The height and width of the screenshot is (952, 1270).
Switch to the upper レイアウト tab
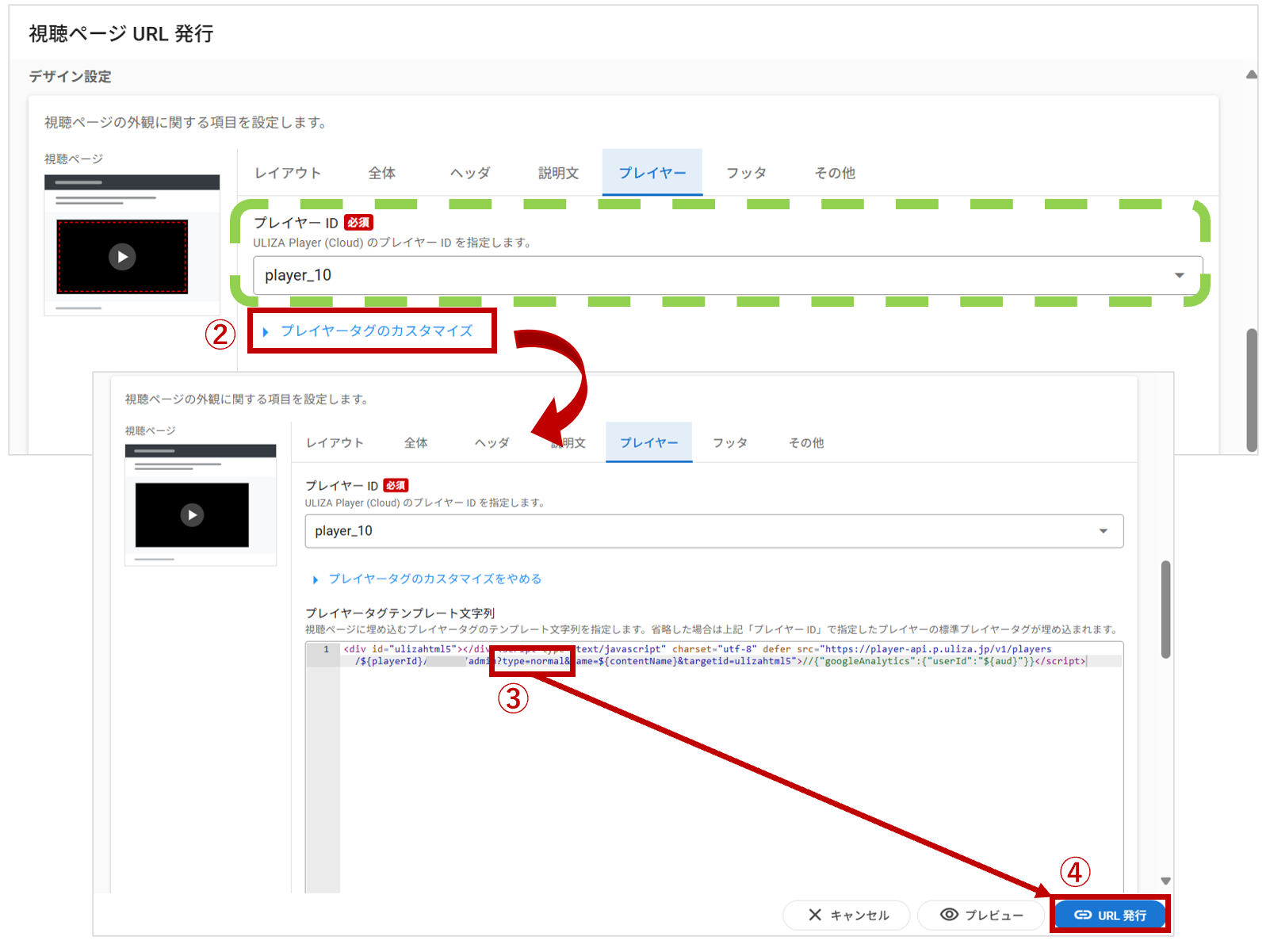[288, 173]
